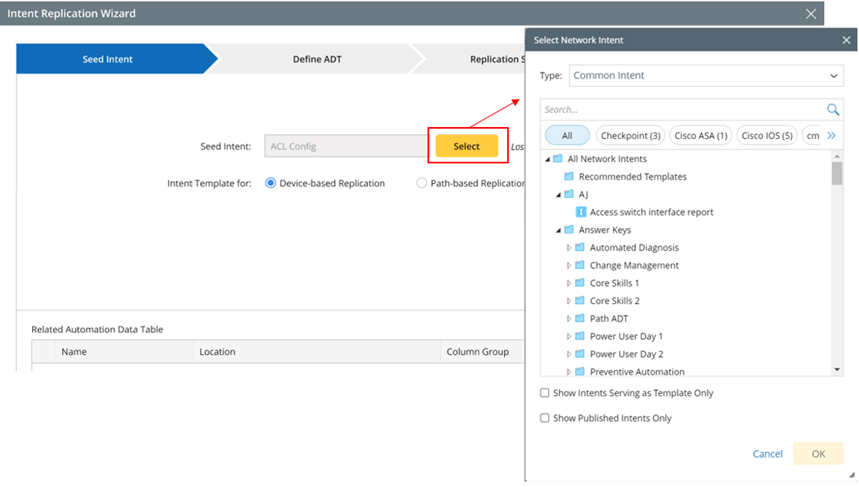
Task: Cancel the network intent selection
Action: 767,454
